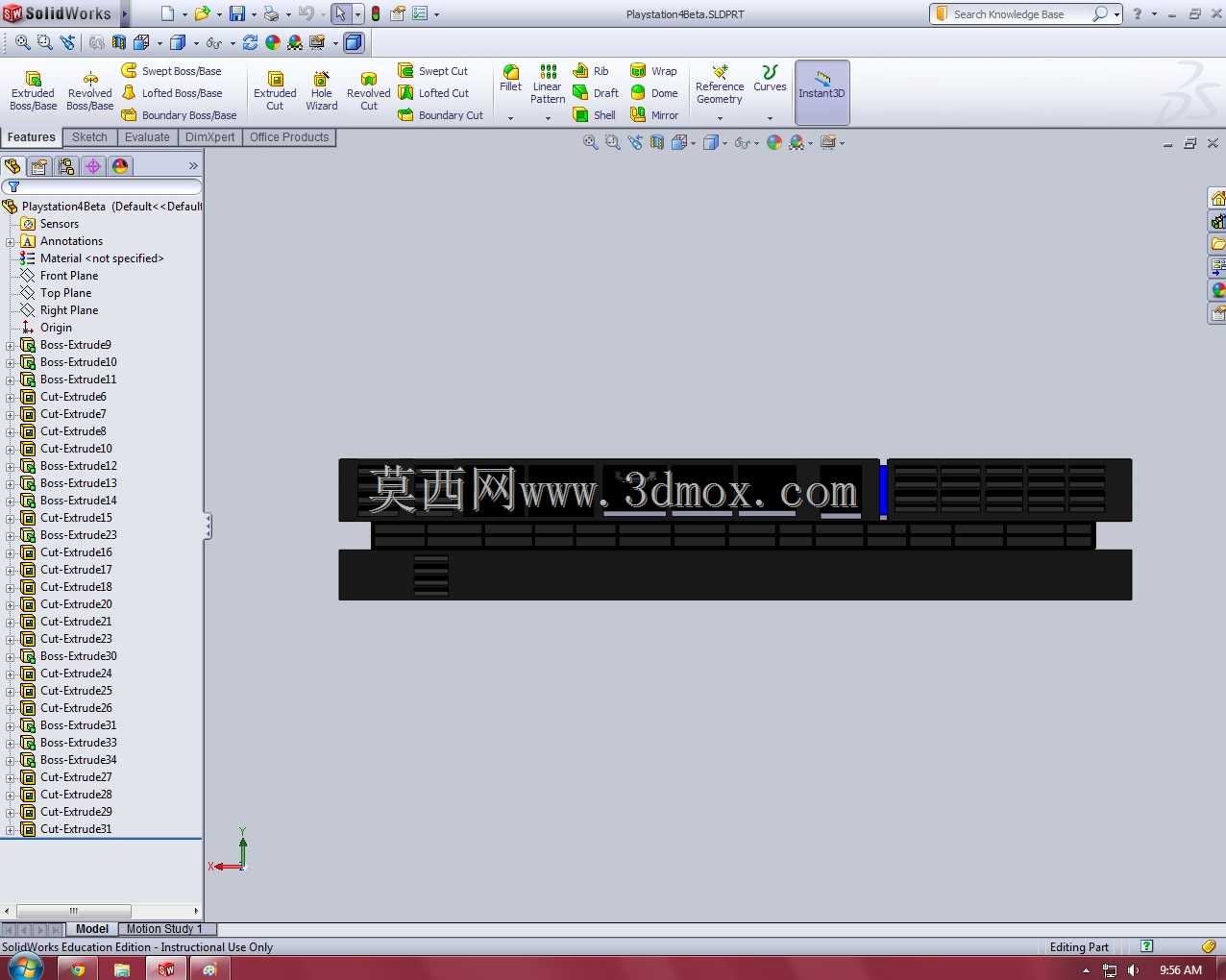The image size is (1226, 980).
Task: Open the Save button dropdown arrow
Action: [x=254, y=14]
